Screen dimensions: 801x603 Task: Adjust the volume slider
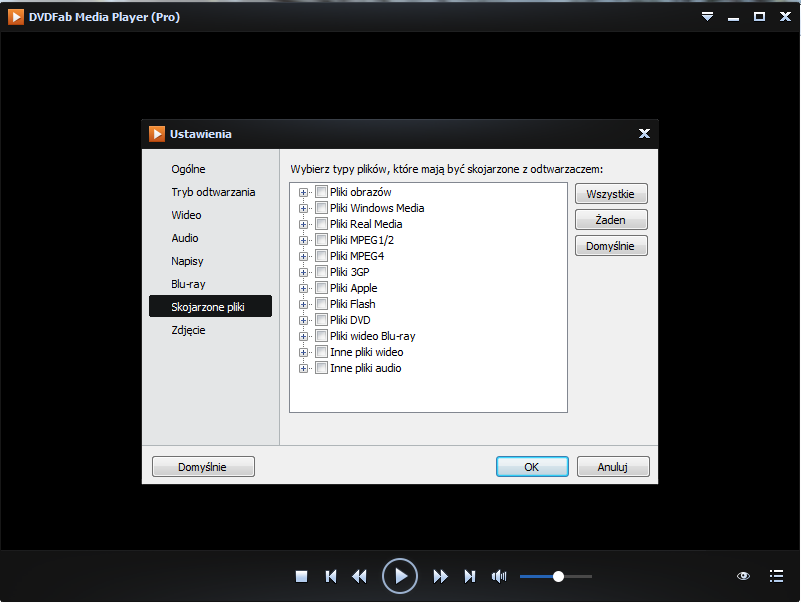click(558, 576)
